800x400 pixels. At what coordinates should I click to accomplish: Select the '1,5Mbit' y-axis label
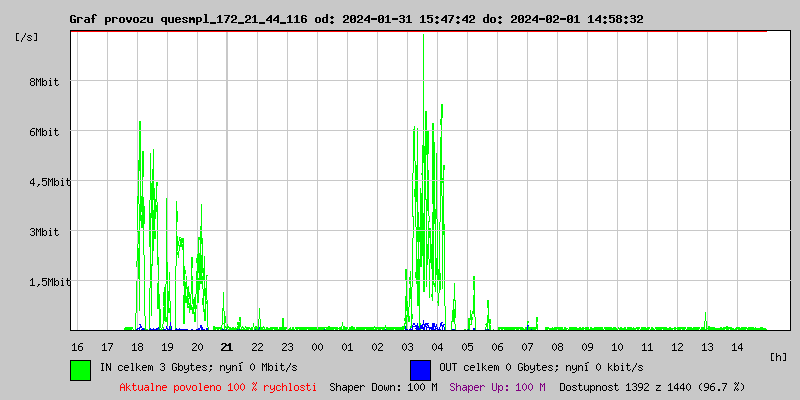(50, 282)
